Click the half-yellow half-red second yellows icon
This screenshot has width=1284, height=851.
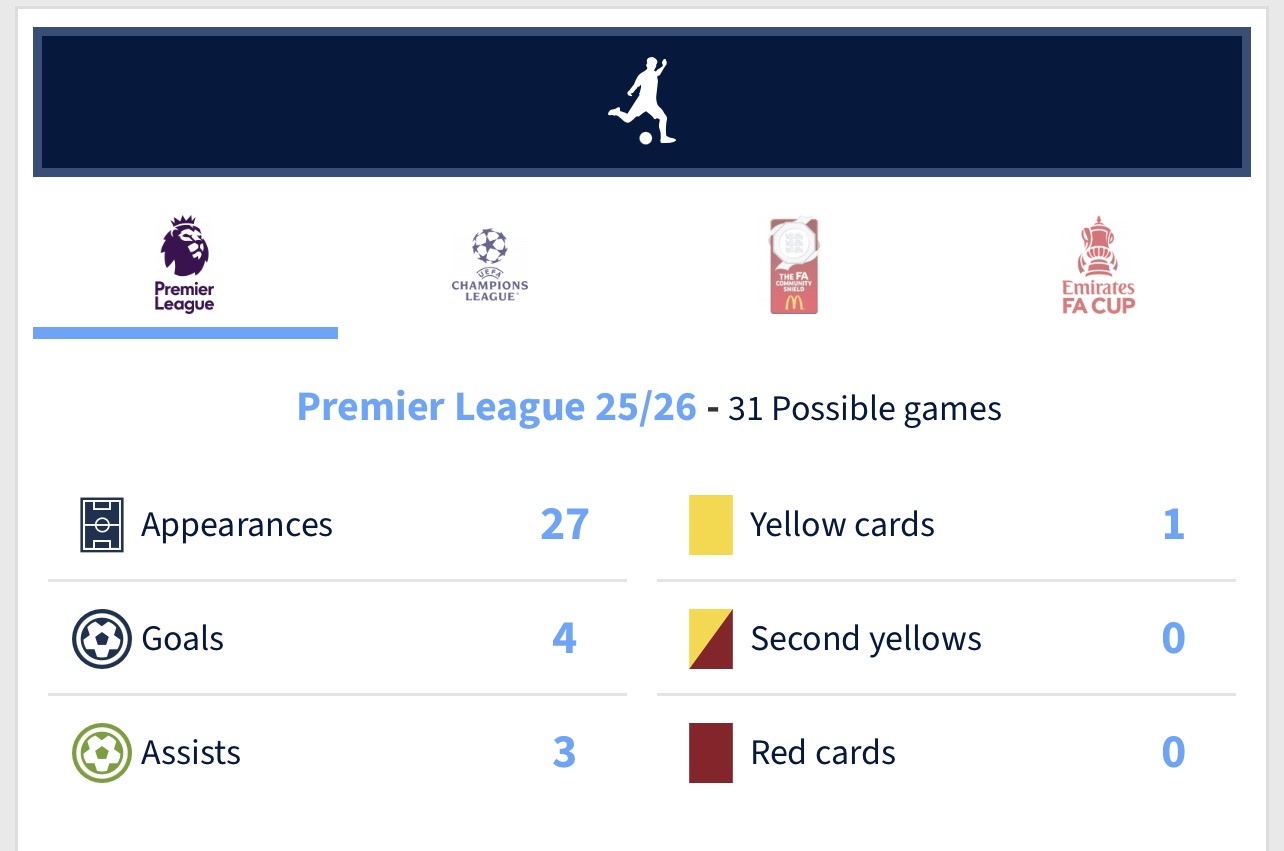(711, 639)
